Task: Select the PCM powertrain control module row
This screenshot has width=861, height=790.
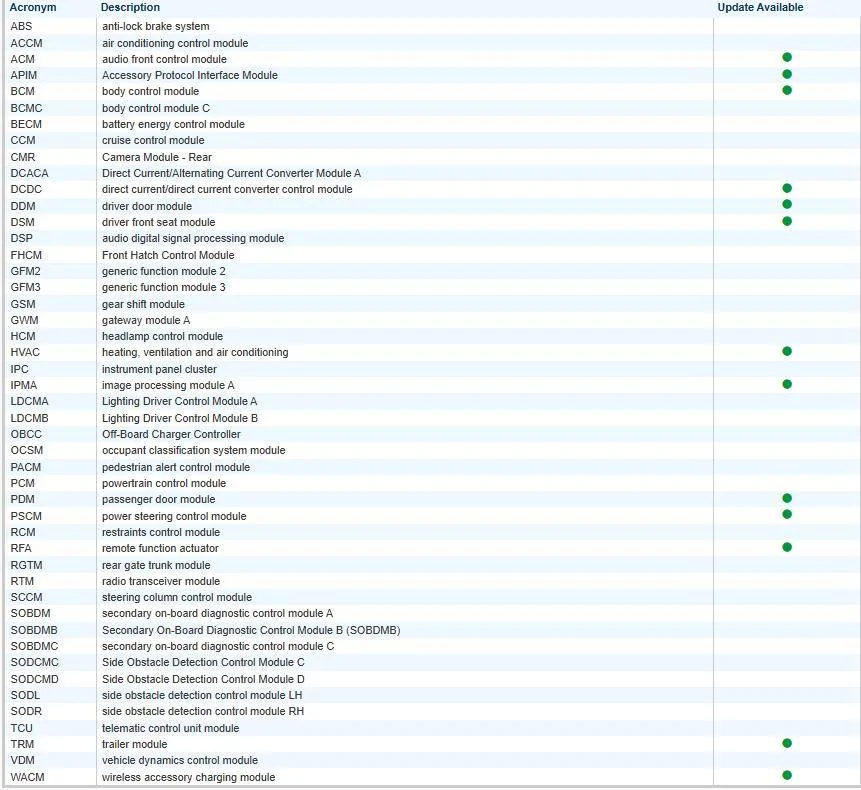Action: [164, 483]
